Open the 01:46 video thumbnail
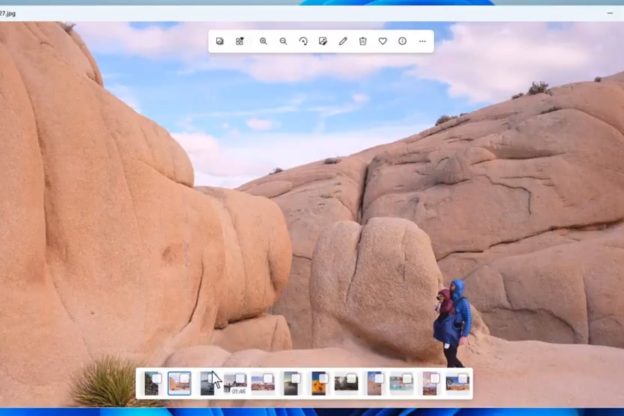Viewport: 624px width, 416px height. [234, 385]
